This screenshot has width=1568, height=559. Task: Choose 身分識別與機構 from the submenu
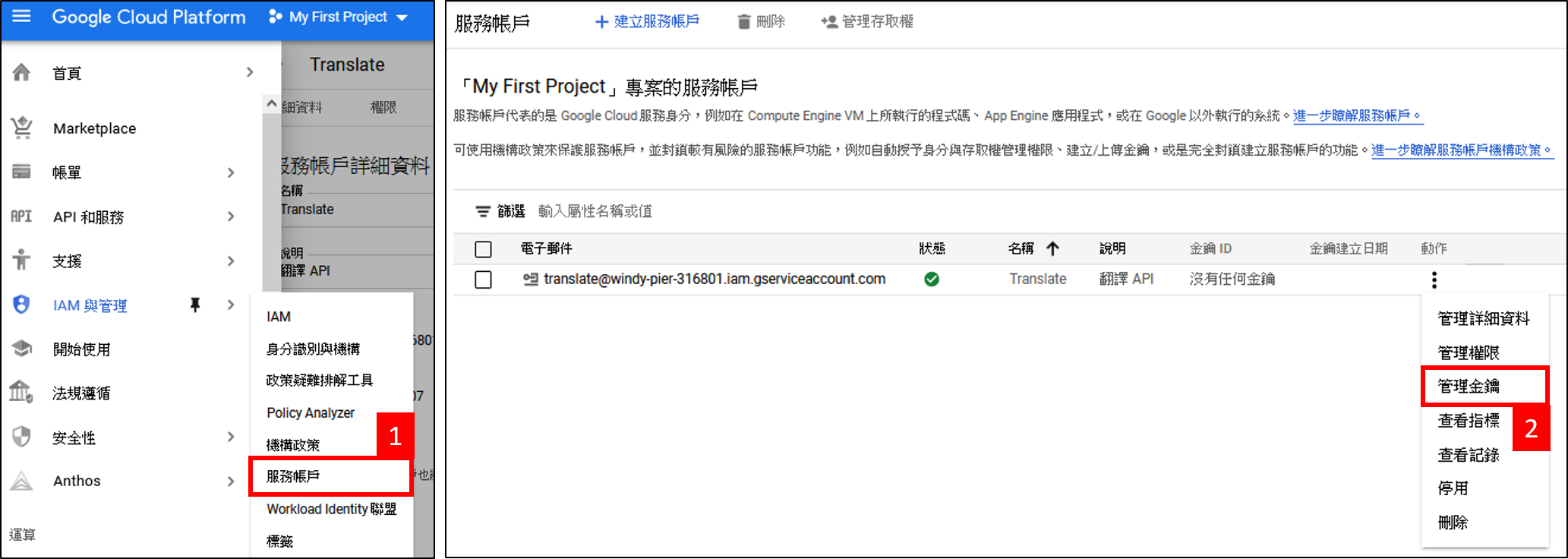coord(313,349)
